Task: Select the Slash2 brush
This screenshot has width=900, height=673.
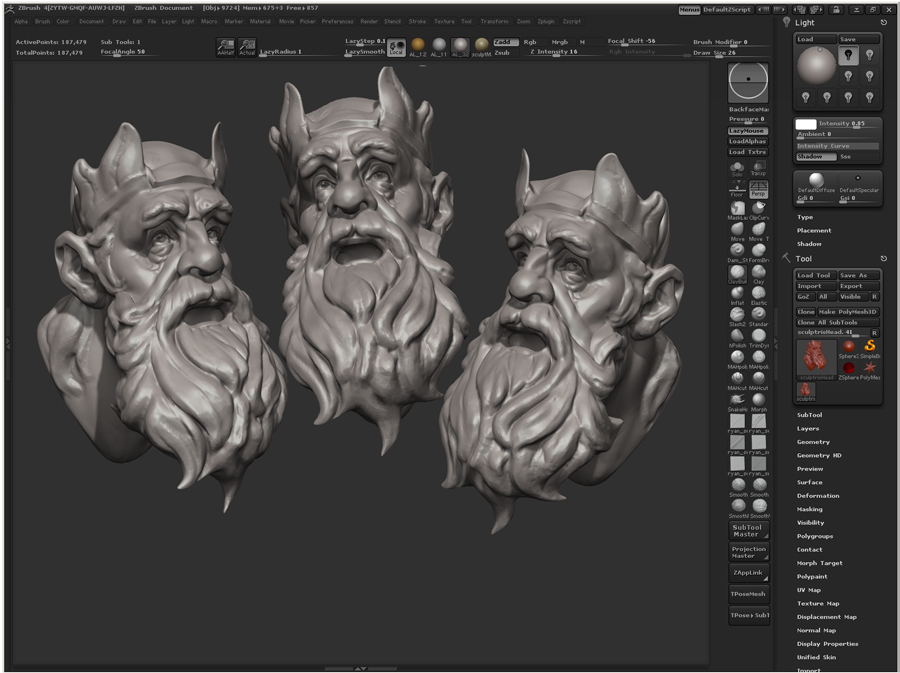Action: pos(737,314)
